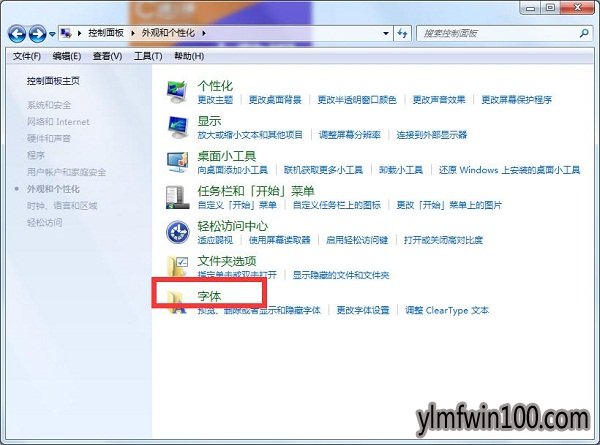Click the 放大或缩小文本和其他项目 link
This screenshot has width=600, height=445.
click(x=250, y=135)
